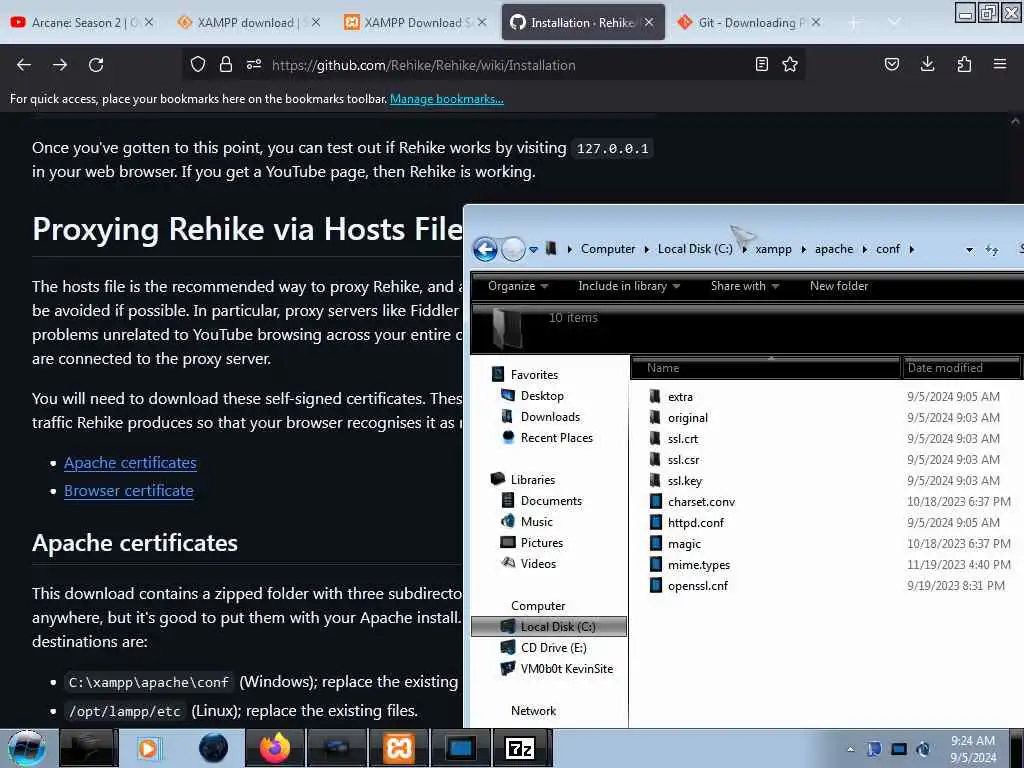This screenshot has width=1024, height=768.
Task: Open Manage bookmarks link
Action: tap(447, 99)
